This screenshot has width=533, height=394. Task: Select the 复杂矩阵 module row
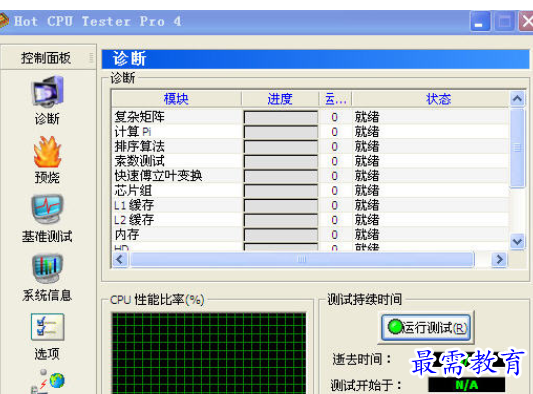(x=310, y=117)
